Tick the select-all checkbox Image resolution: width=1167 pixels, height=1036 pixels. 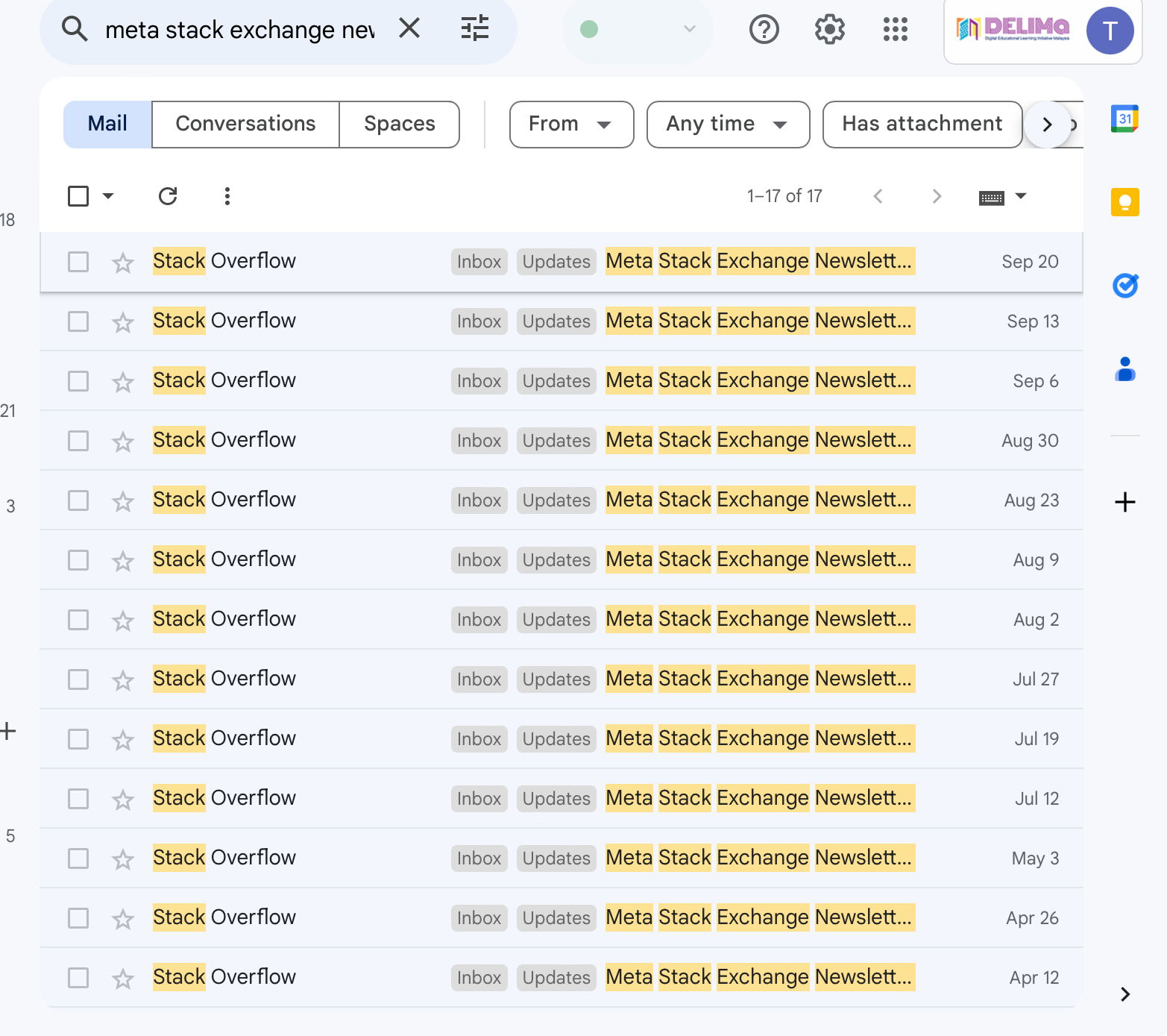(78, 196)
